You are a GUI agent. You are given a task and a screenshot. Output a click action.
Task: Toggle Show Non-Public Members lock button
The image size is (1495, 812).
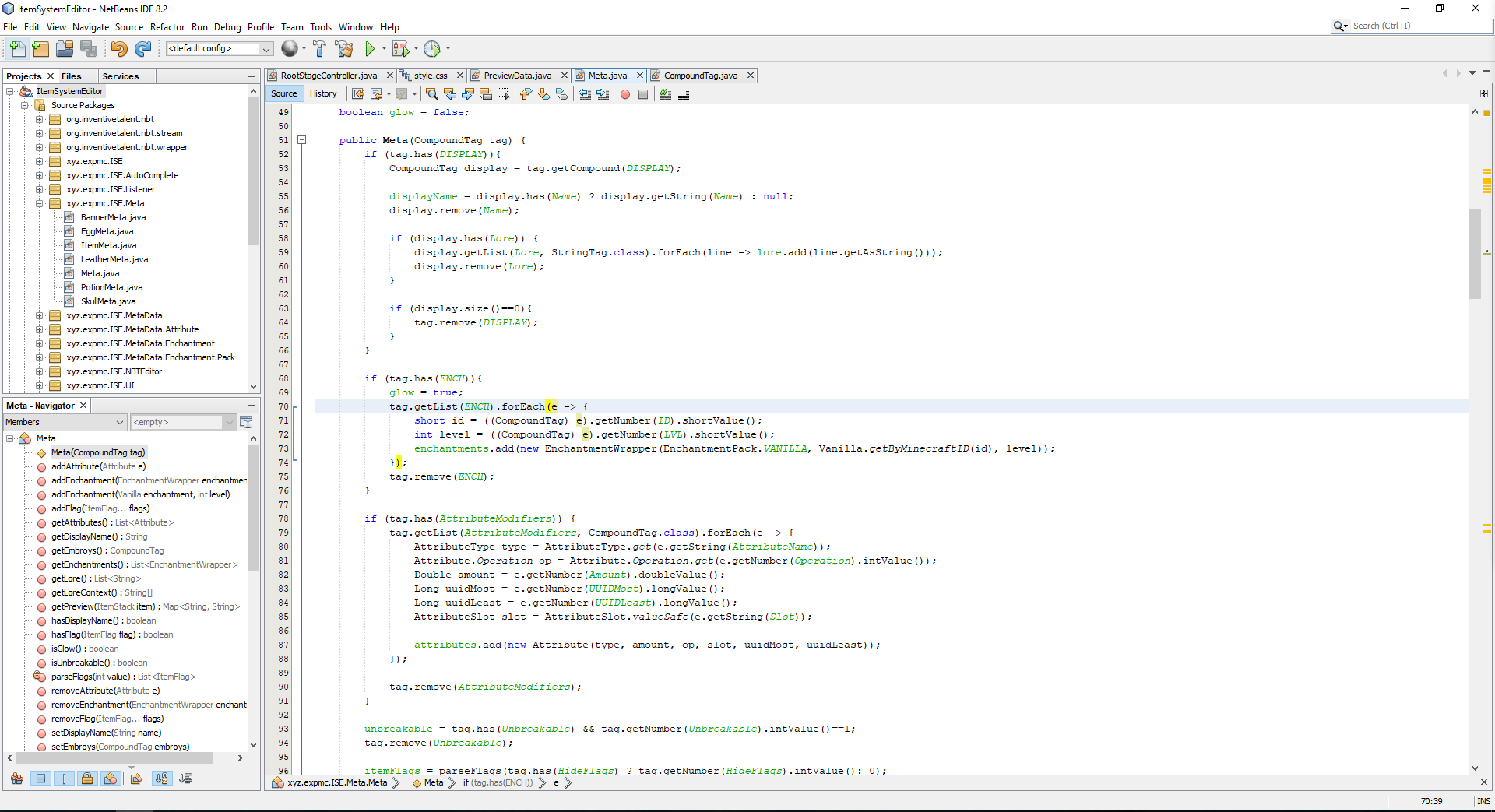coord(87,779)
